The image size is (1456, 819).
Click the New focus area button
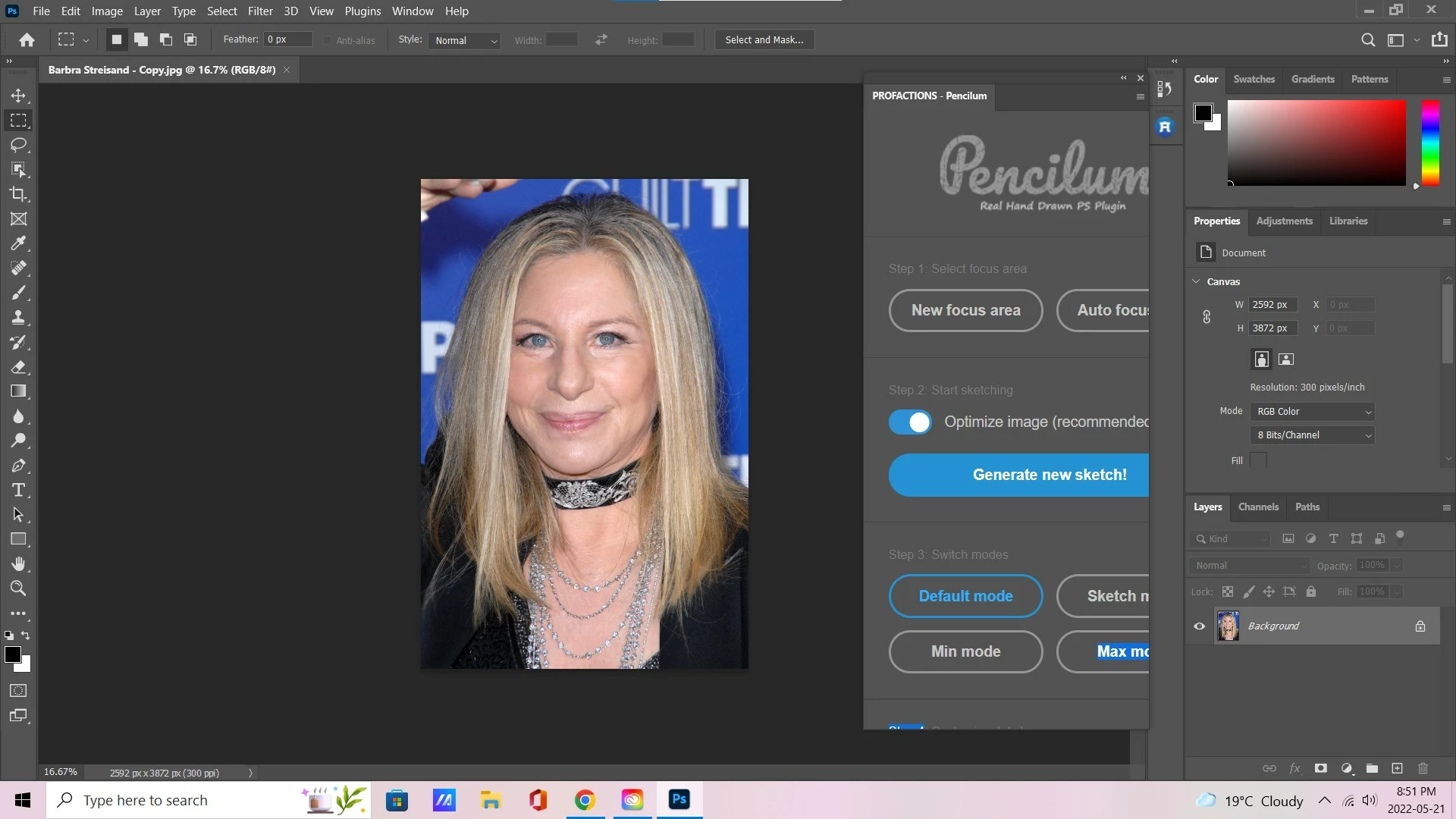coord(965,310)
